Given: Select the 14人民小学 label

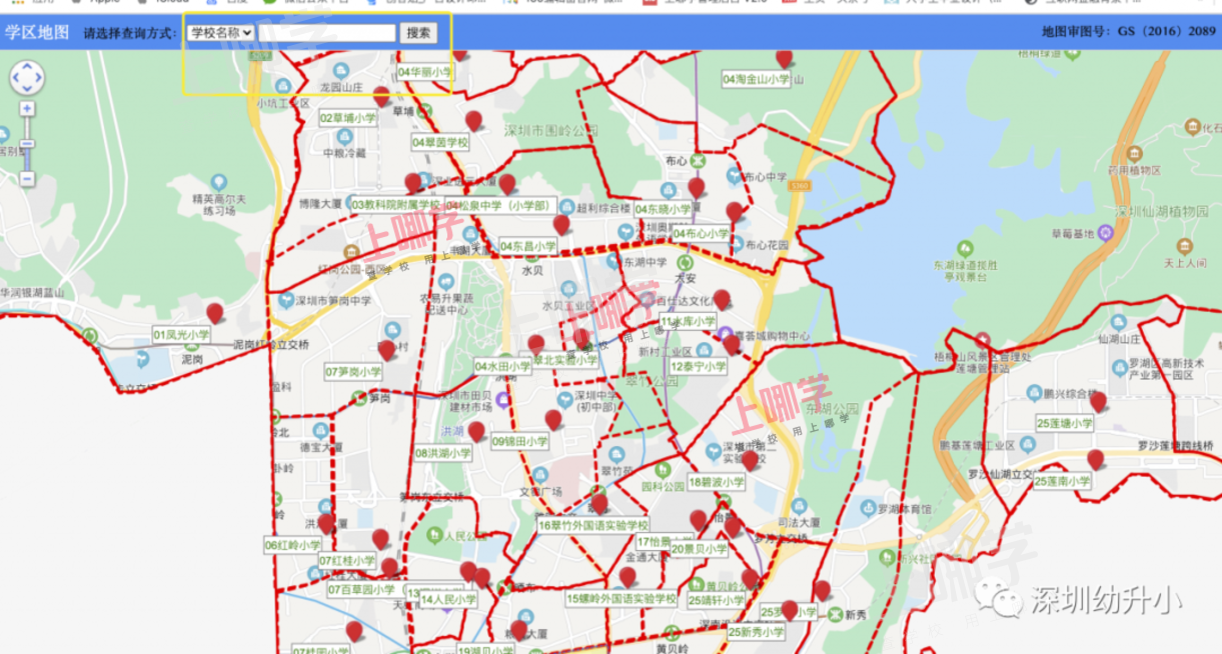Looking at the screenshot, I should 449,600.
